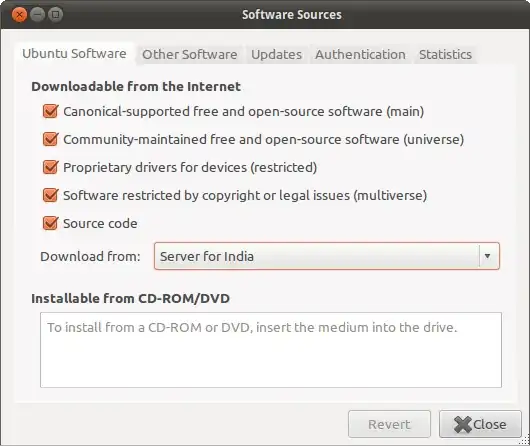The height and width of the screenshot is (446, 530).
Task: Select the Server for India combo box
Action: click(327, 256)
